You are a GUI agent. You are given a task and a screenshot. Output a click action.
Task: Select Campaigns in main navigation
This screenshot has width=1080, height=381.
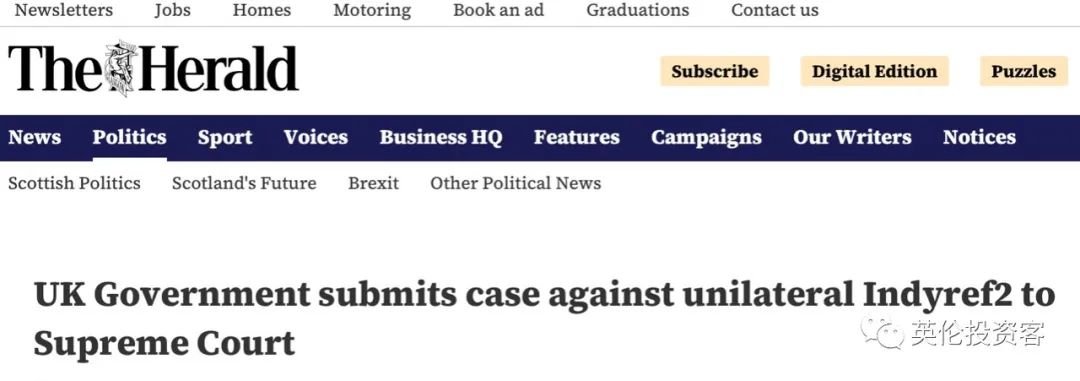(x=707, y=137)
